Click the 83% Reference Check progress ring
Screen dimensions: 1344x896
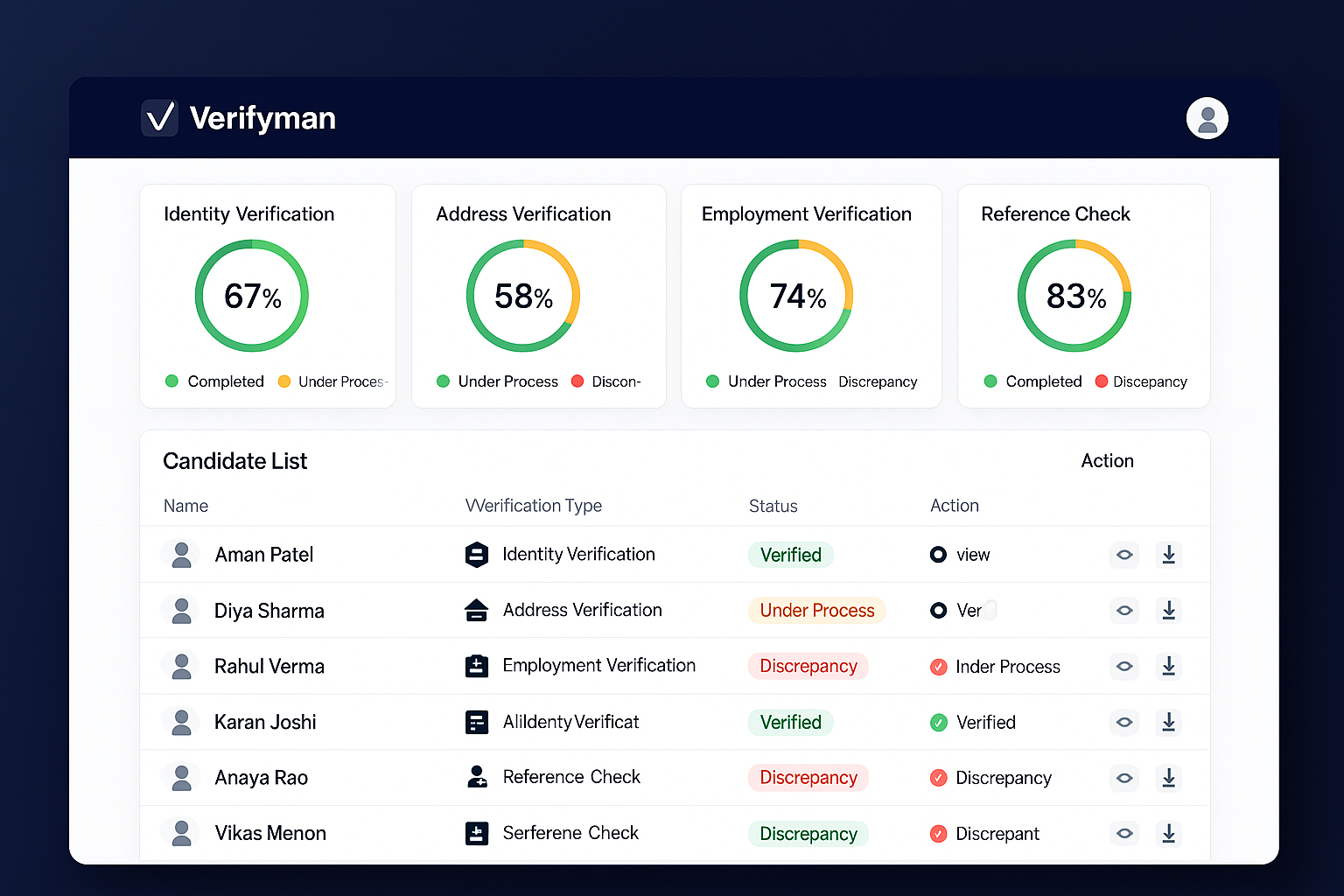(x=1074, y=296)
